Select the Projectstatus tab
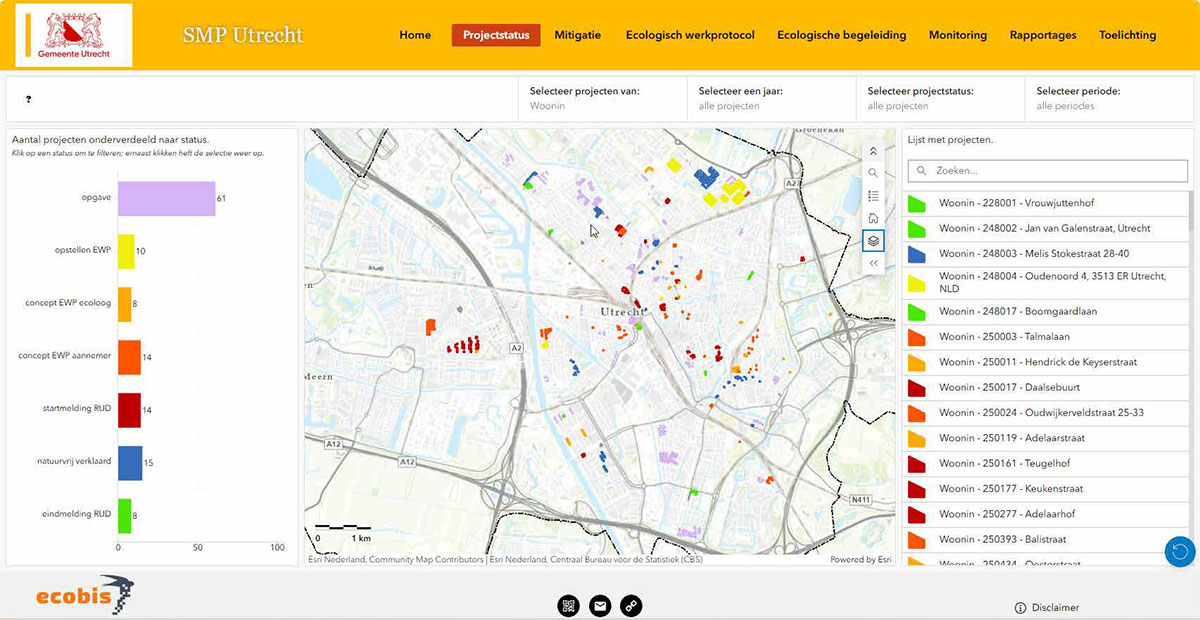1200x620 pixels. pos(496,35)
